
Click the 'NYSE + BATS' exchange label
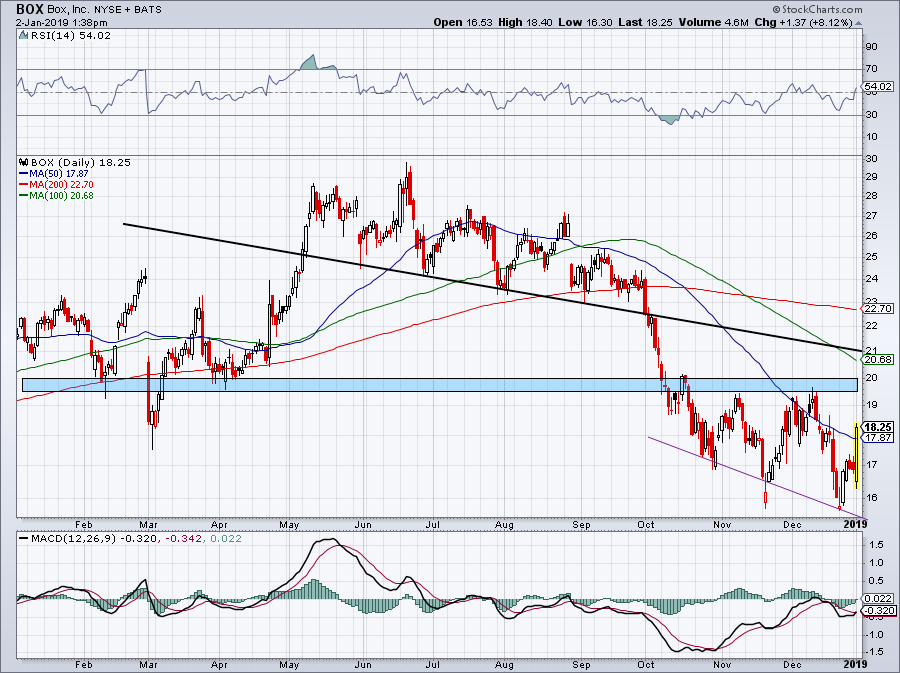coord(127,10)
